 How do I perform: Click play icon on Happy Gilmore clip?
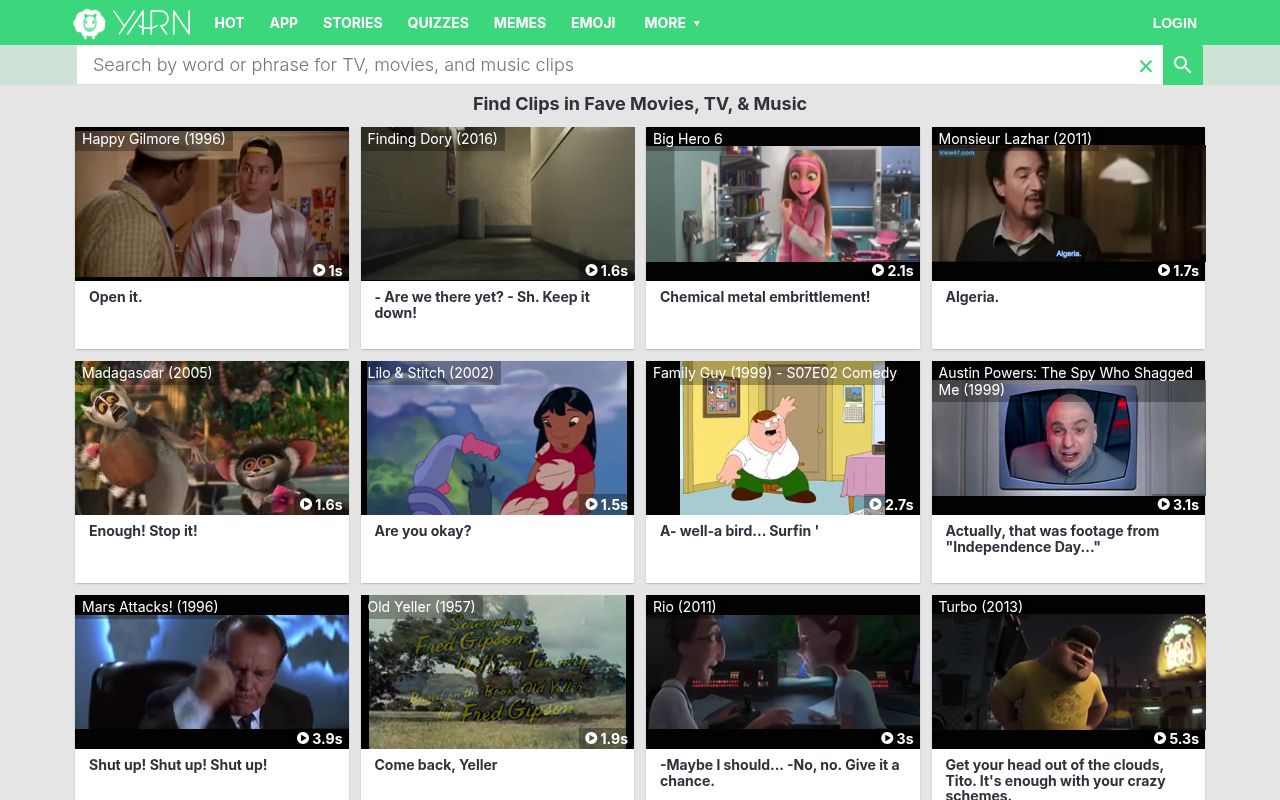tap(319, 270)
